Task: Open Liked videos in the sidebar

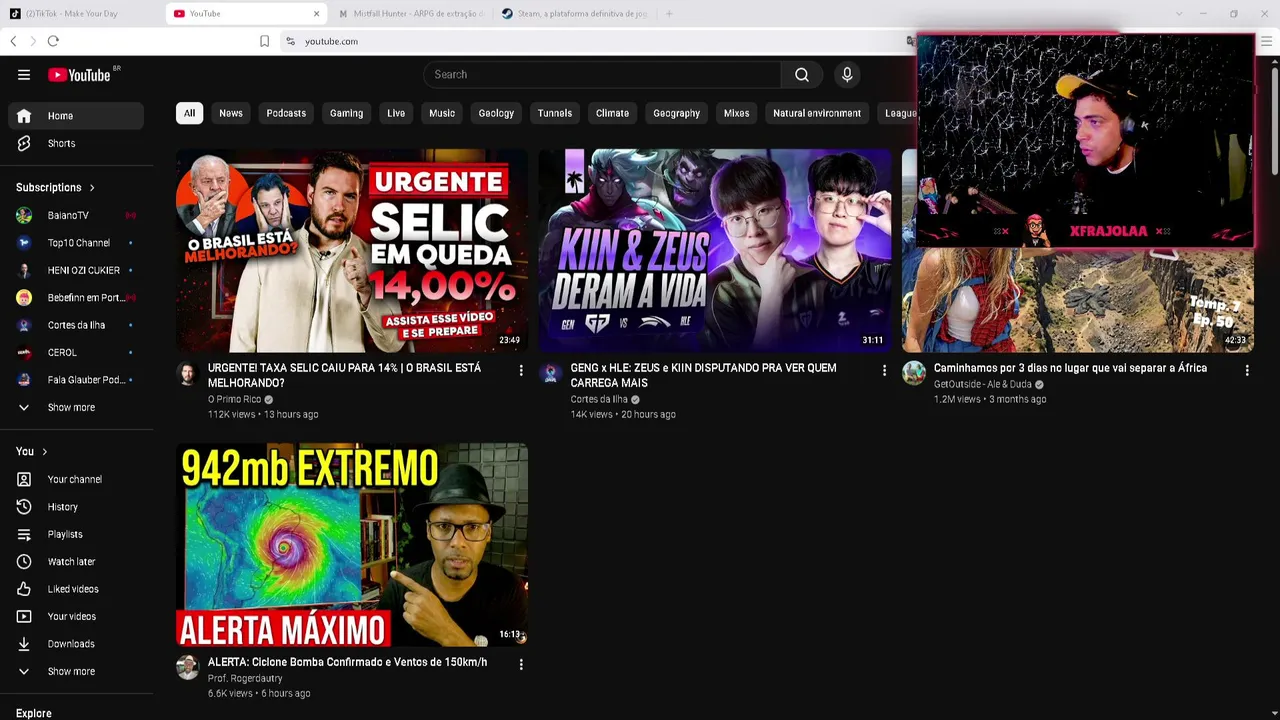Action: tap(76, 590)
